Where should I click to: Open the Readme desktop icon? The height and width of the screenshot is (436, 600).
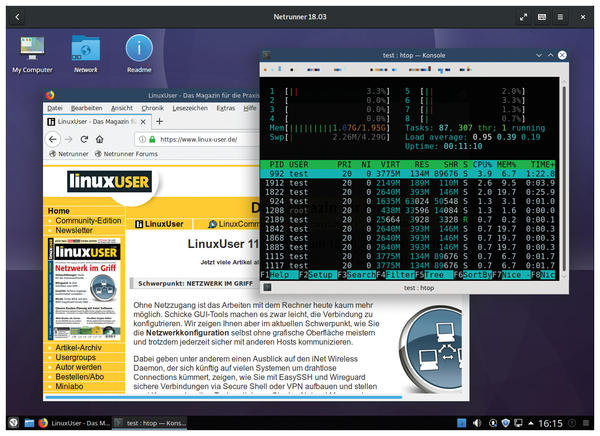pos(139,54)
